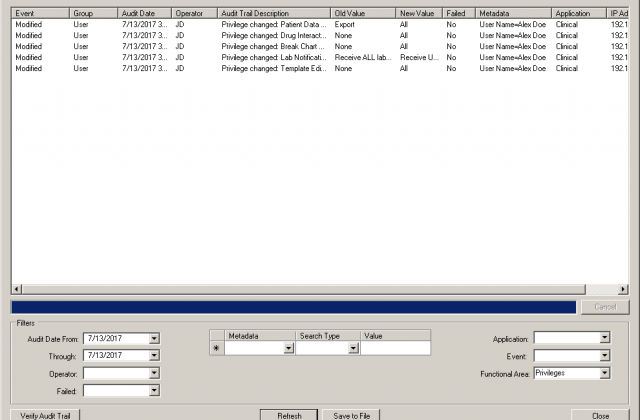Click the horizontal scrollbar thumb
The image size is (640, 420).
pos(304,289)
